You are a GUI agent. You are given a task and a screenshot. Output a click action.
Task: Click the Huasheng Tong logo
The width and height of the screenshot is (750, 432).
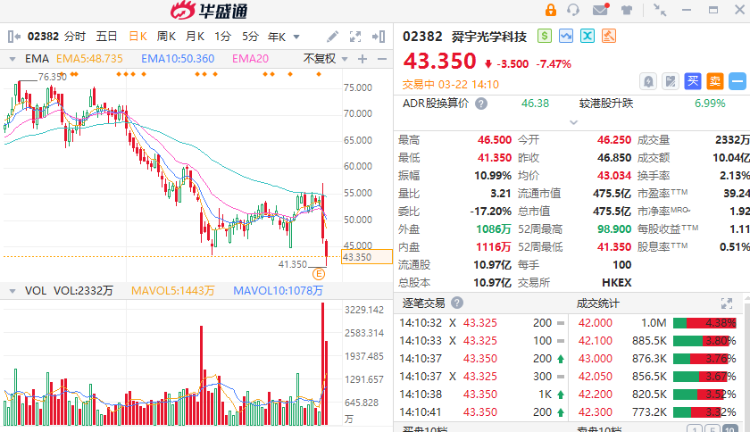[x=209, y=11]
